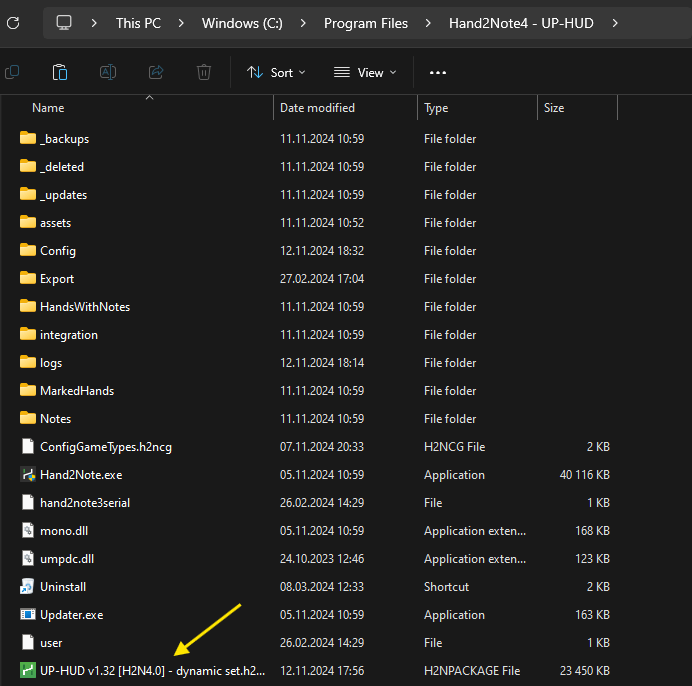692x686 pixels.
Task: Select the mono.dll file icon
Action: [x=28, y=531]
